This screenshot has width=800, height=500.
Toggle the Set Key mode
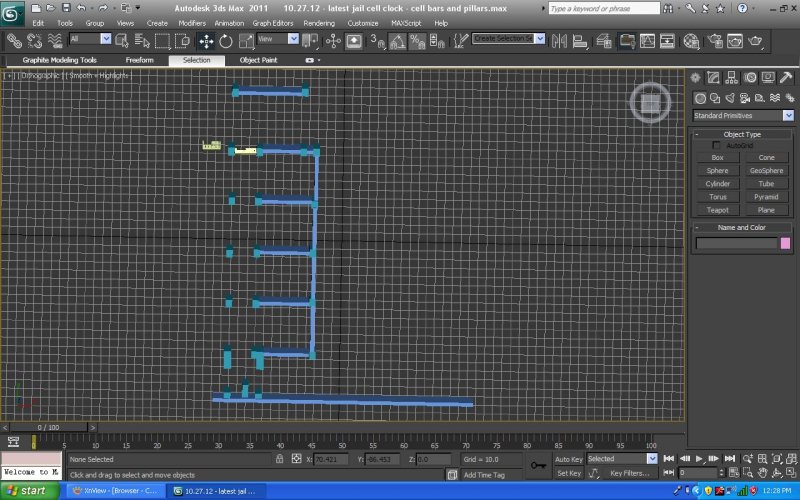(x=568, y=473)
